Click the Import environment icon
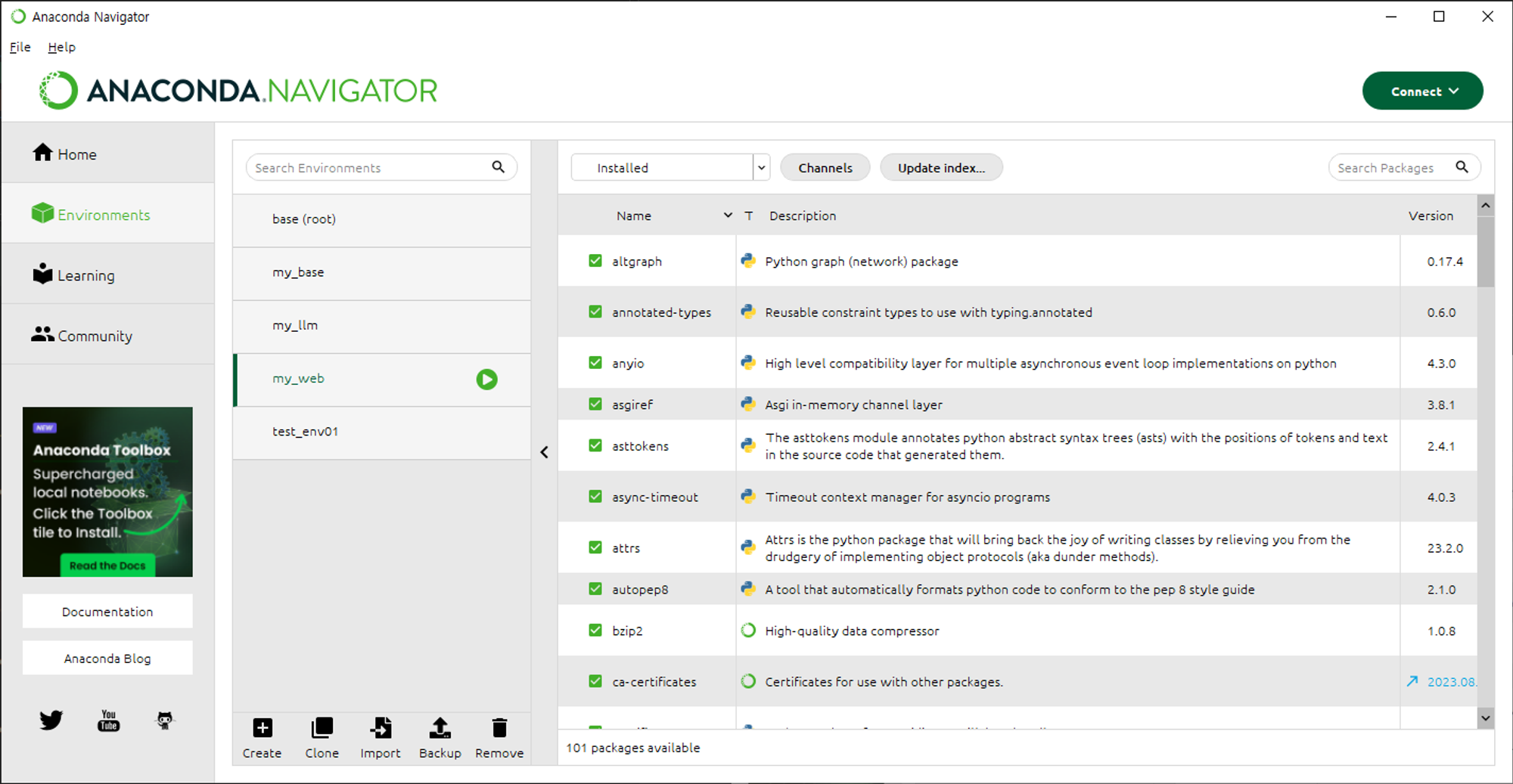The image size is (1513, 784). point(381,727)
